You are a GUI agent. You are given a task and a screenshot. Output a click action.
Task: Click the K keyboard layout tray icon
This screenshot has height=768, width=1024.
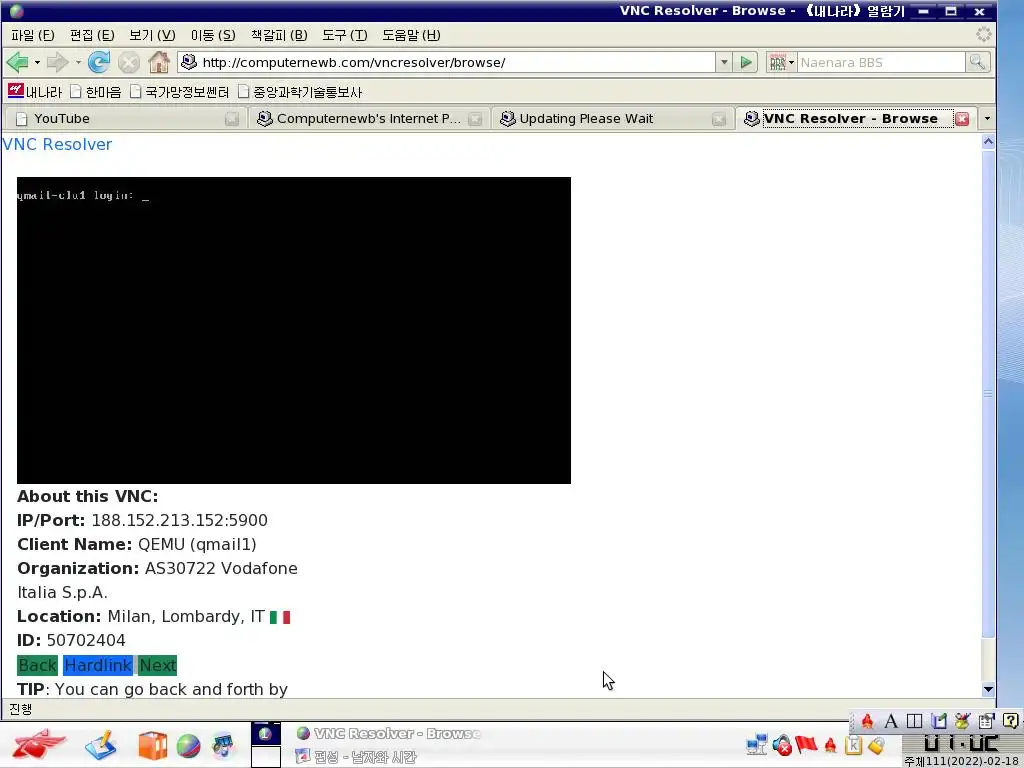coord(853,744)
